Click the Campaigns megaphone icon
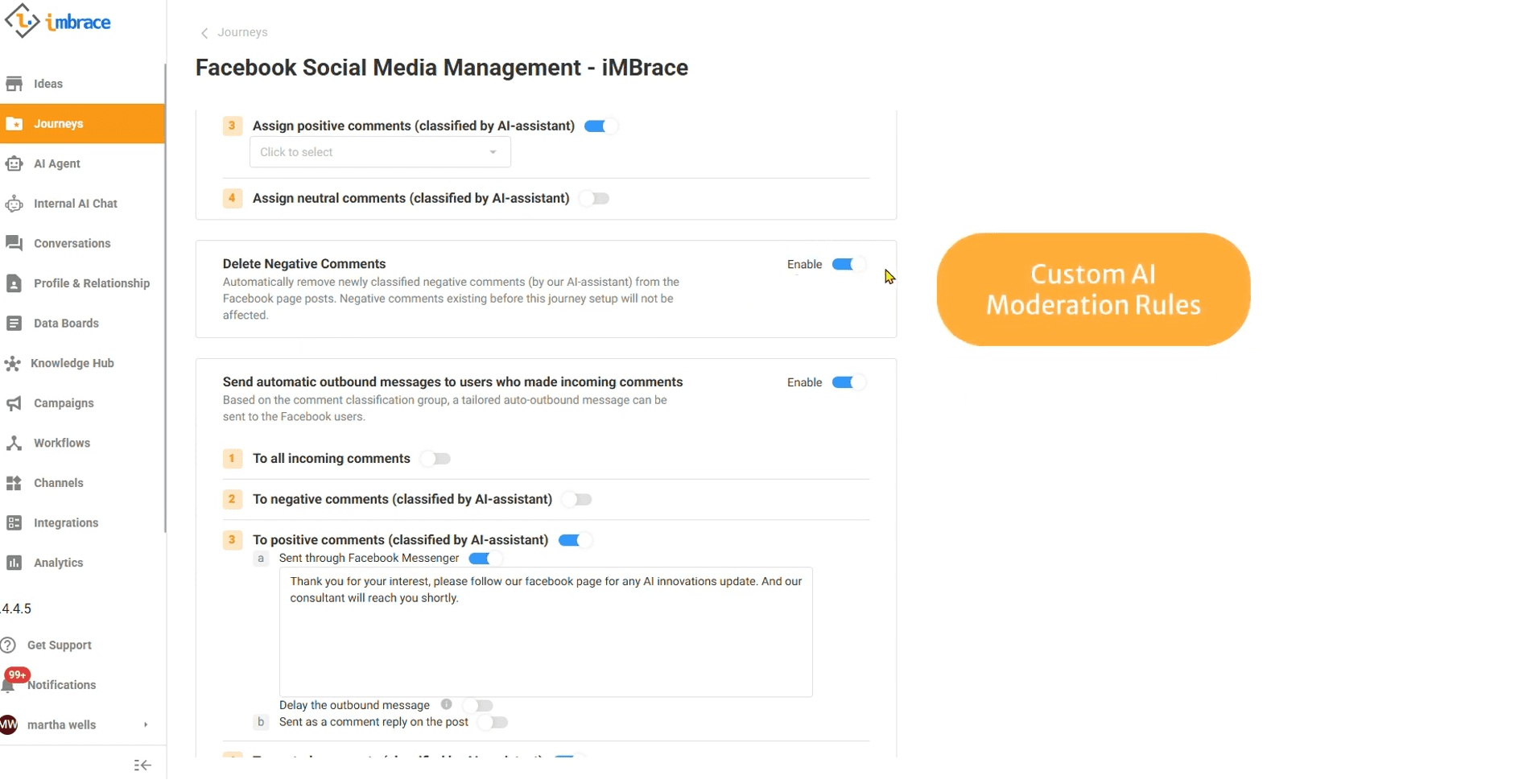 [14, 403]
